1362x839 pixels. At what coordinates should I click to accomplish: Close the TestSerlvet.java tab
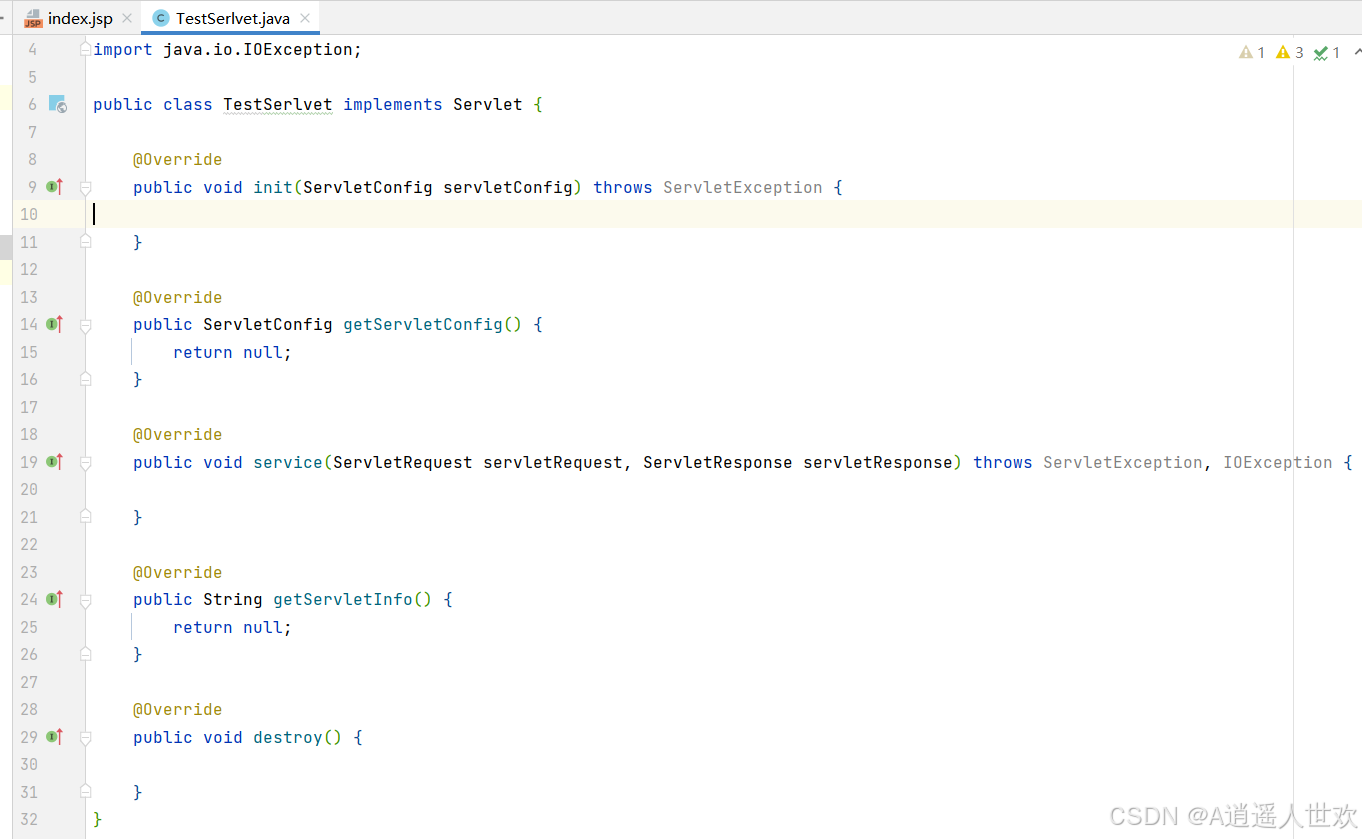pos(306,17)
